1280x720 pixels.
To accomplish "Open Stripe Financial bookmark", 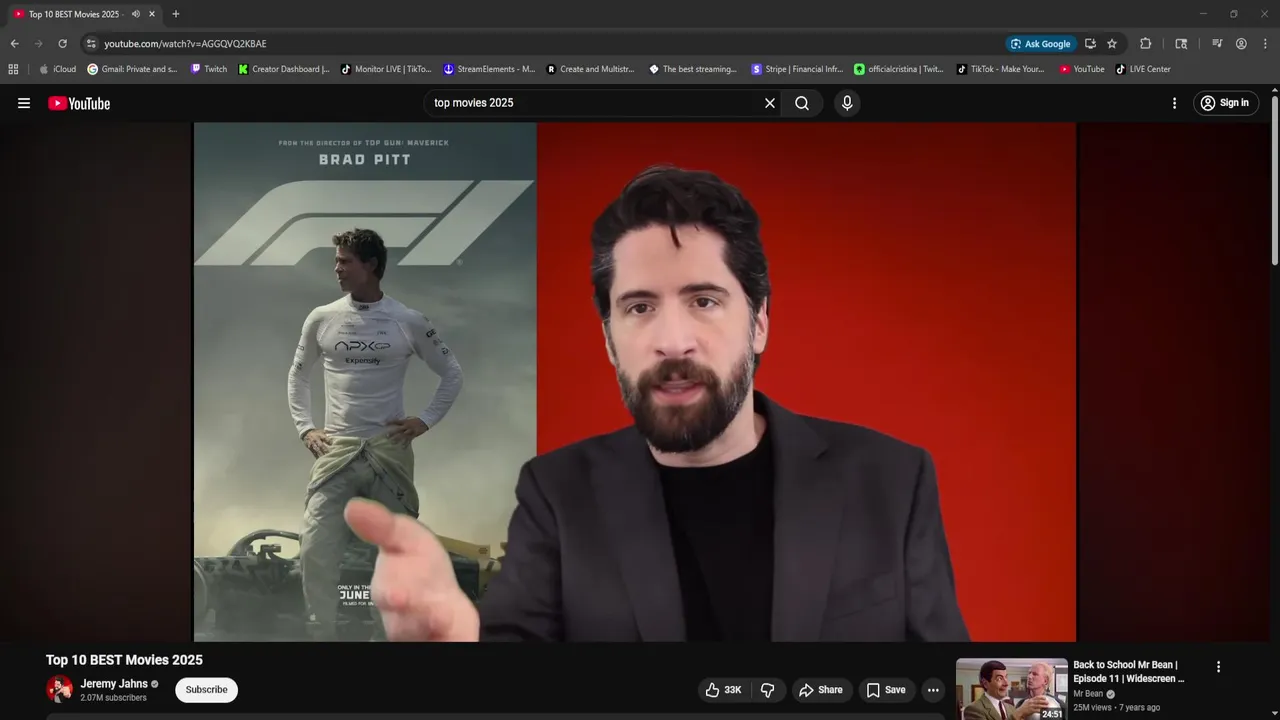I will point(797,69).
